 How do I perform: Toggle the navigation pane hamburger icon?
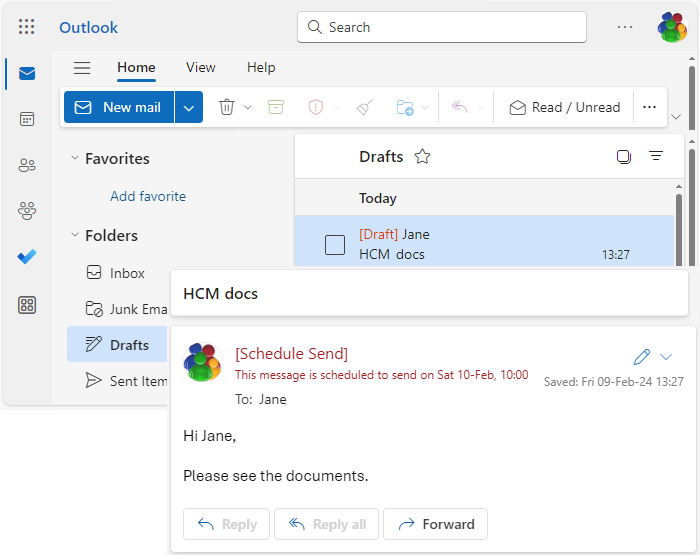pos(82,68)
